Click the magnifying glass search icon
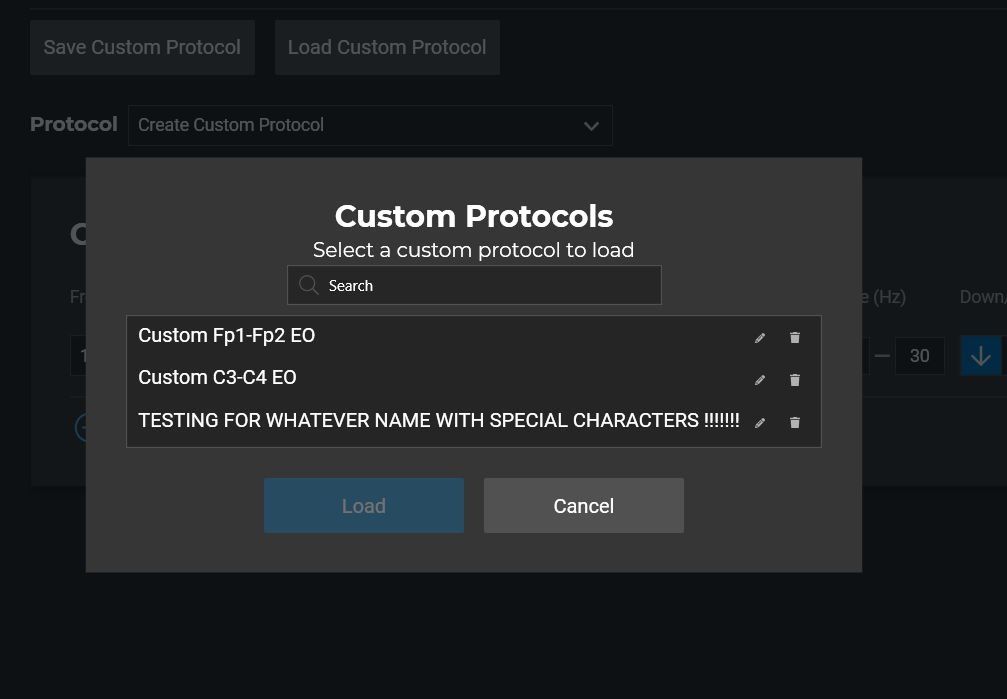The image size is (1007, 699). coord(309,285)
